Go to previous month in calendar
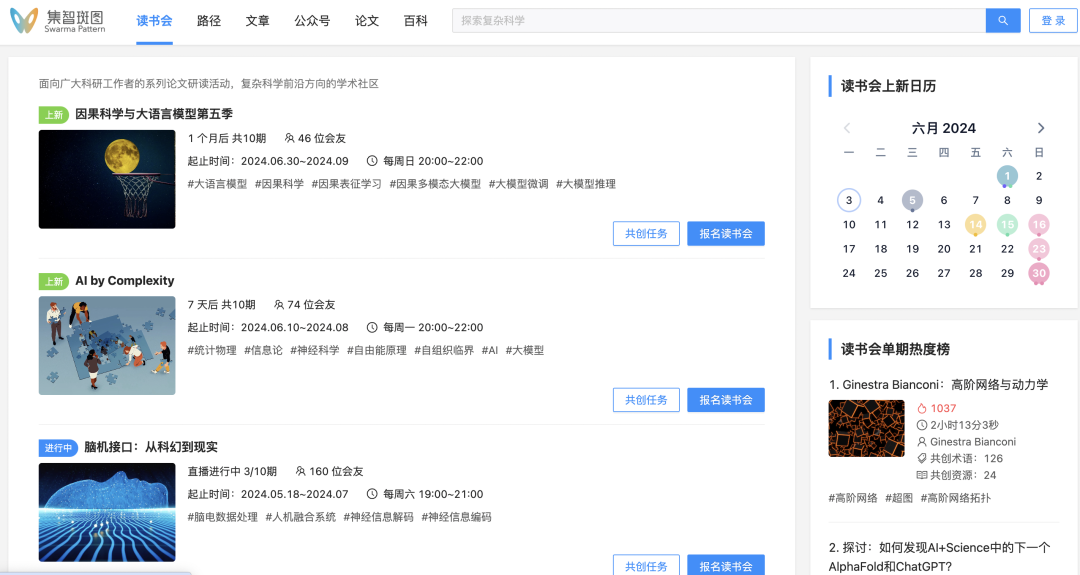The image size is (1080, 575). click(x=847, y=128)
